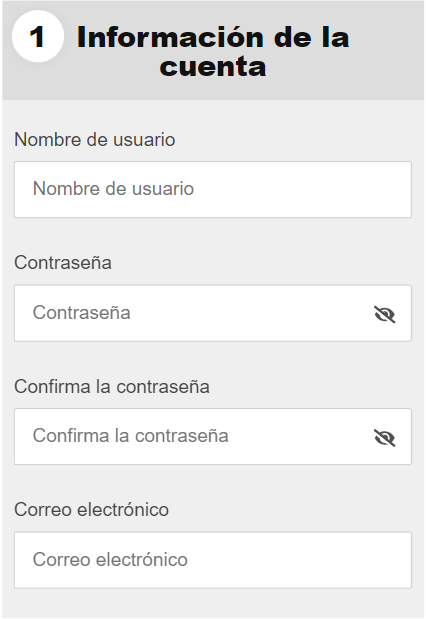Screen dimensions: 426x619
Task: Tap the crossed-out eye icon in Contraseña
Action: pyautogui.click(x=385, y=315)
